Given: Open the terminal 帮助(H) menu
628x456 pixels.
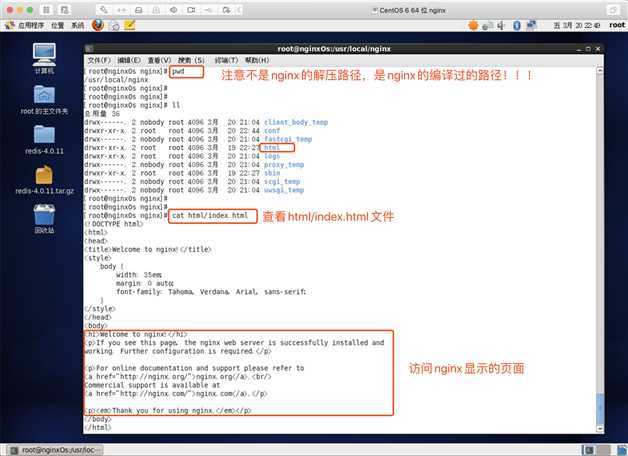Looking at the screenshot, I should pos(257,60).
